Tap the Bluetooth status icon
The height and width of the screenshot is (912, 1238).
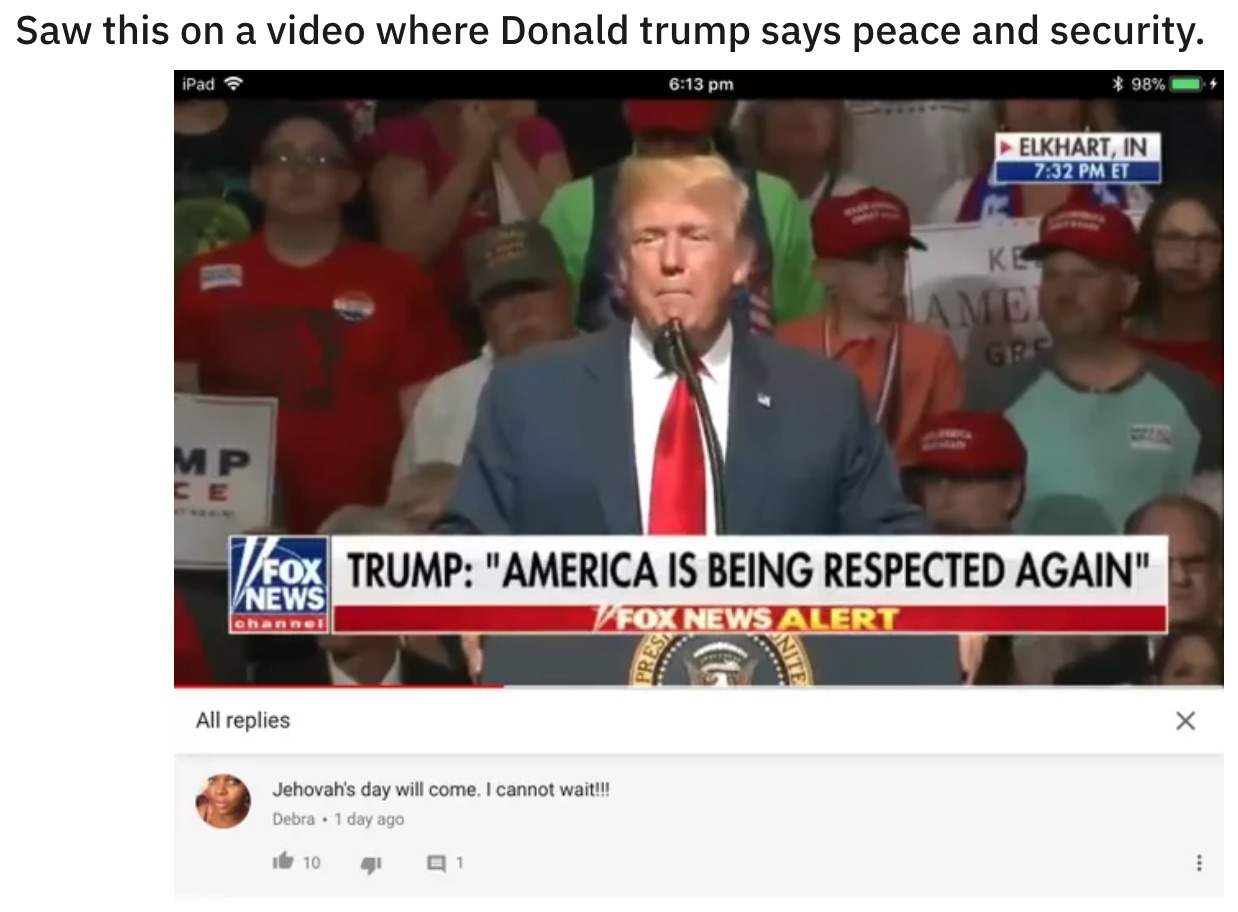click(1119, 85)
